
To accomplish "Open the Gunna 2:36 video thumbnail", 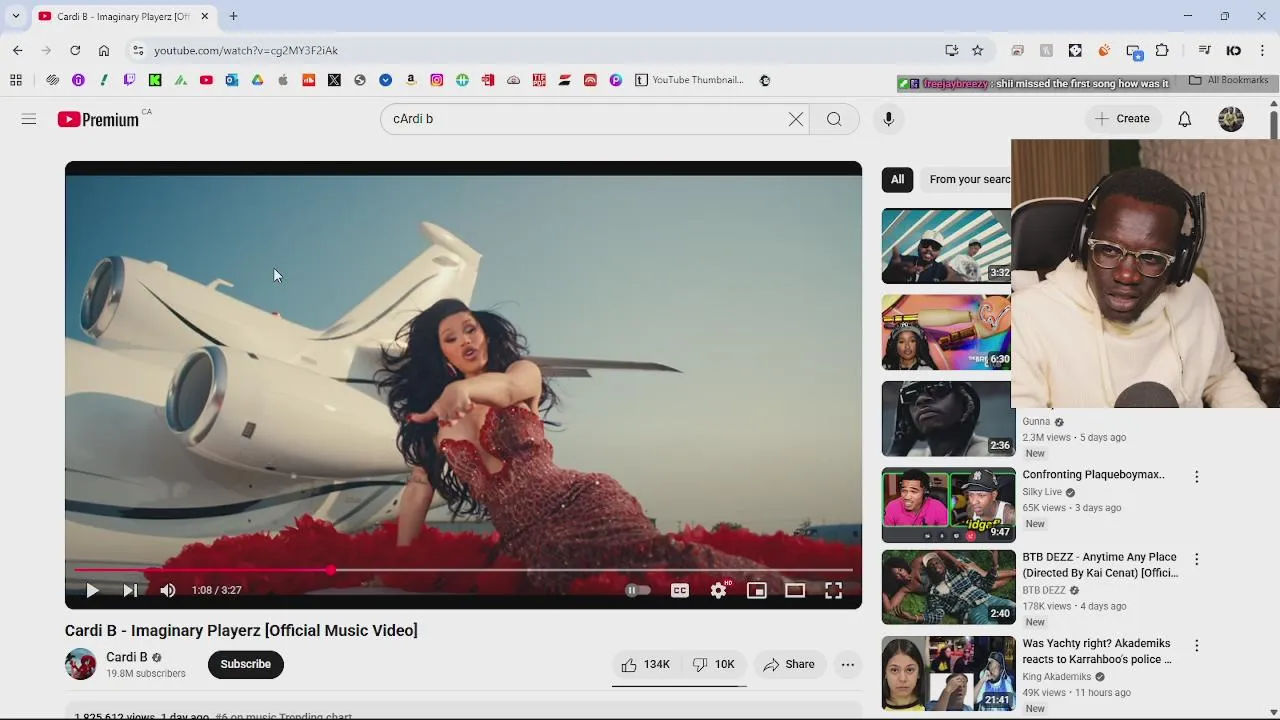I will point(947,419).
